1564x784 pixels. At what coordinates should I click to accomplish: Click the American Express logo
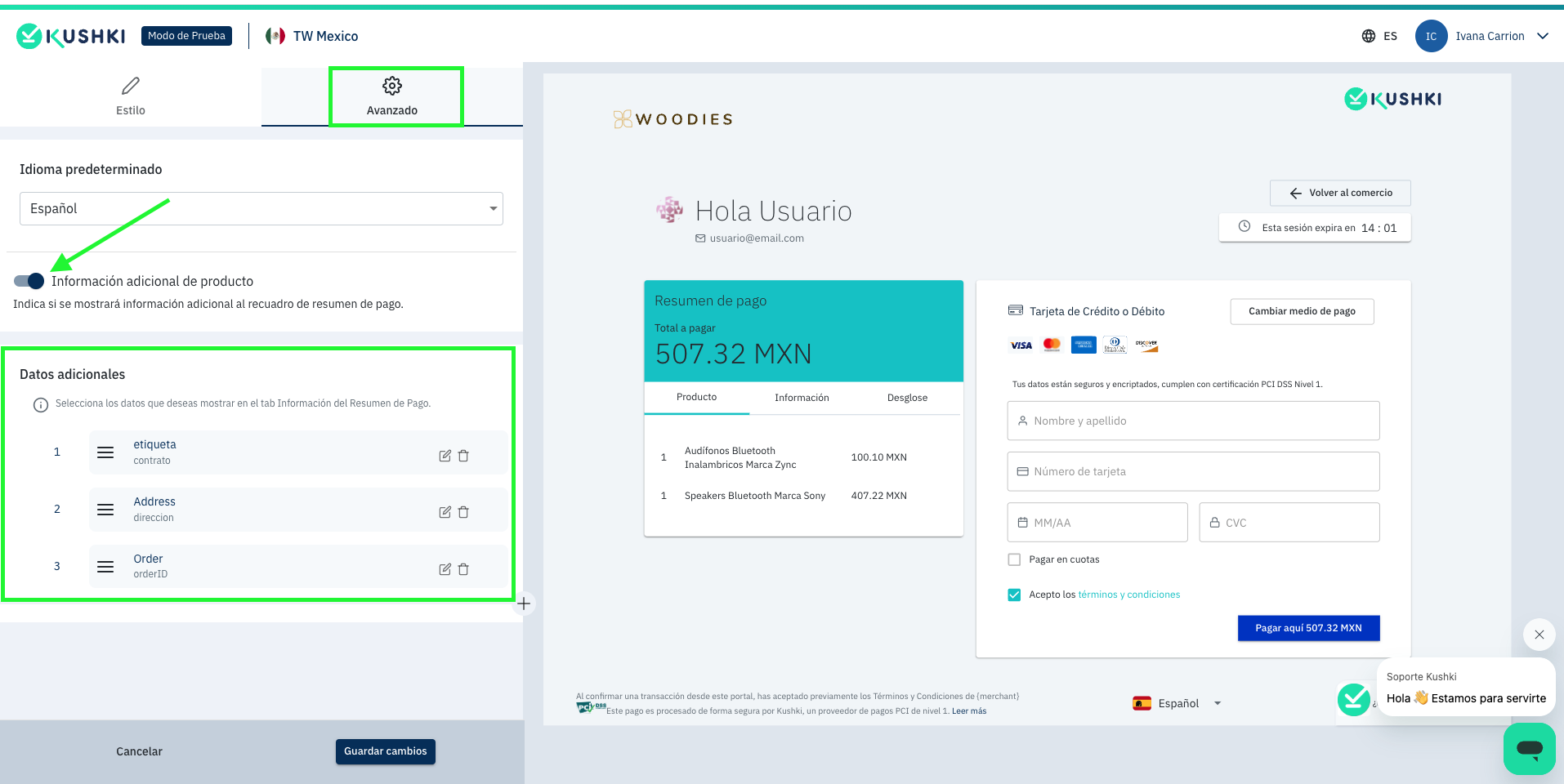tap(1084, 345)
